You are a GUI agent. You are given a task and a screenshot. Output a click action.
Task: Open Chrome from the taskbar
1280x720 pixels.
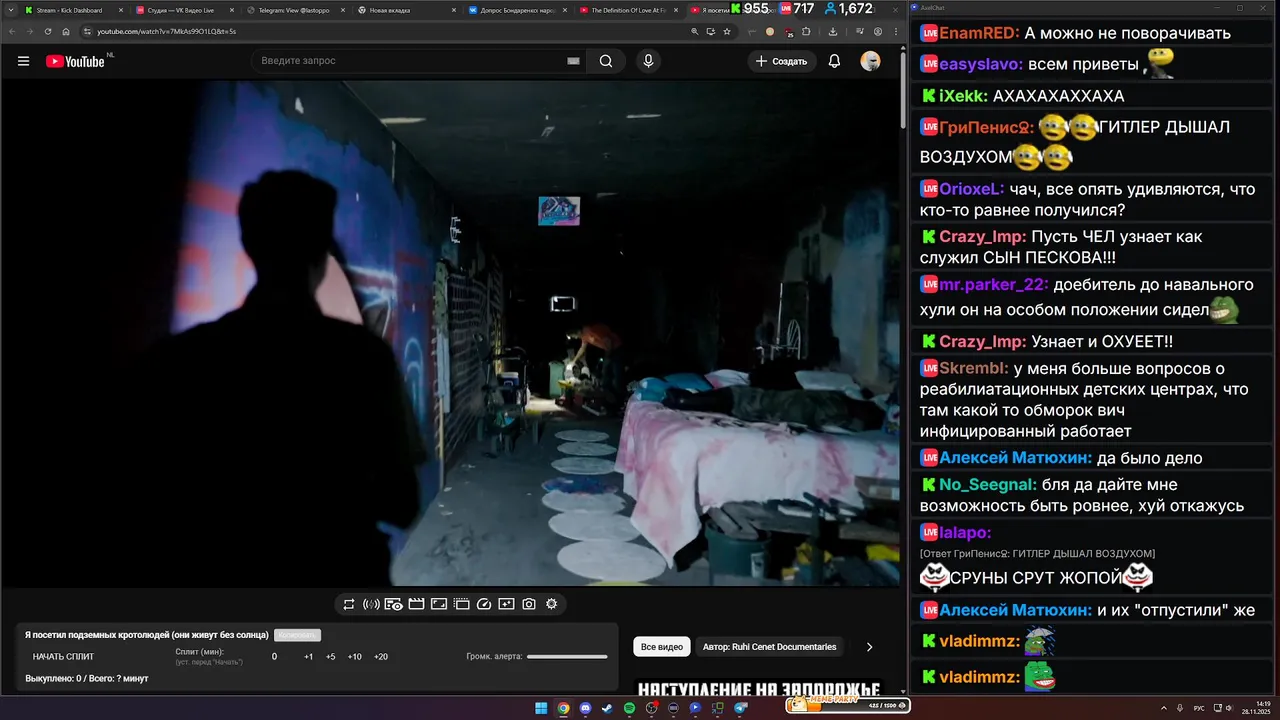click(x=563, y=708)
